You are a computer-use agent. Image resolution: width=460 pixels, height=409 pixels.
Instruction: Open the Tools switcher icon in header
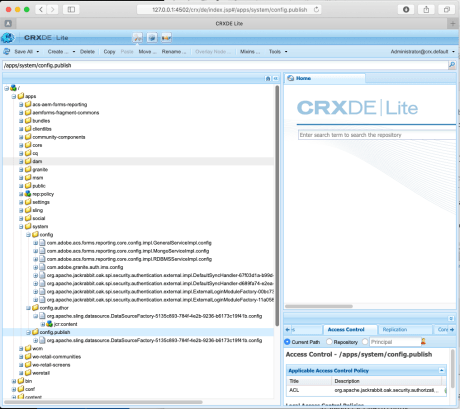tap(137, 38)
